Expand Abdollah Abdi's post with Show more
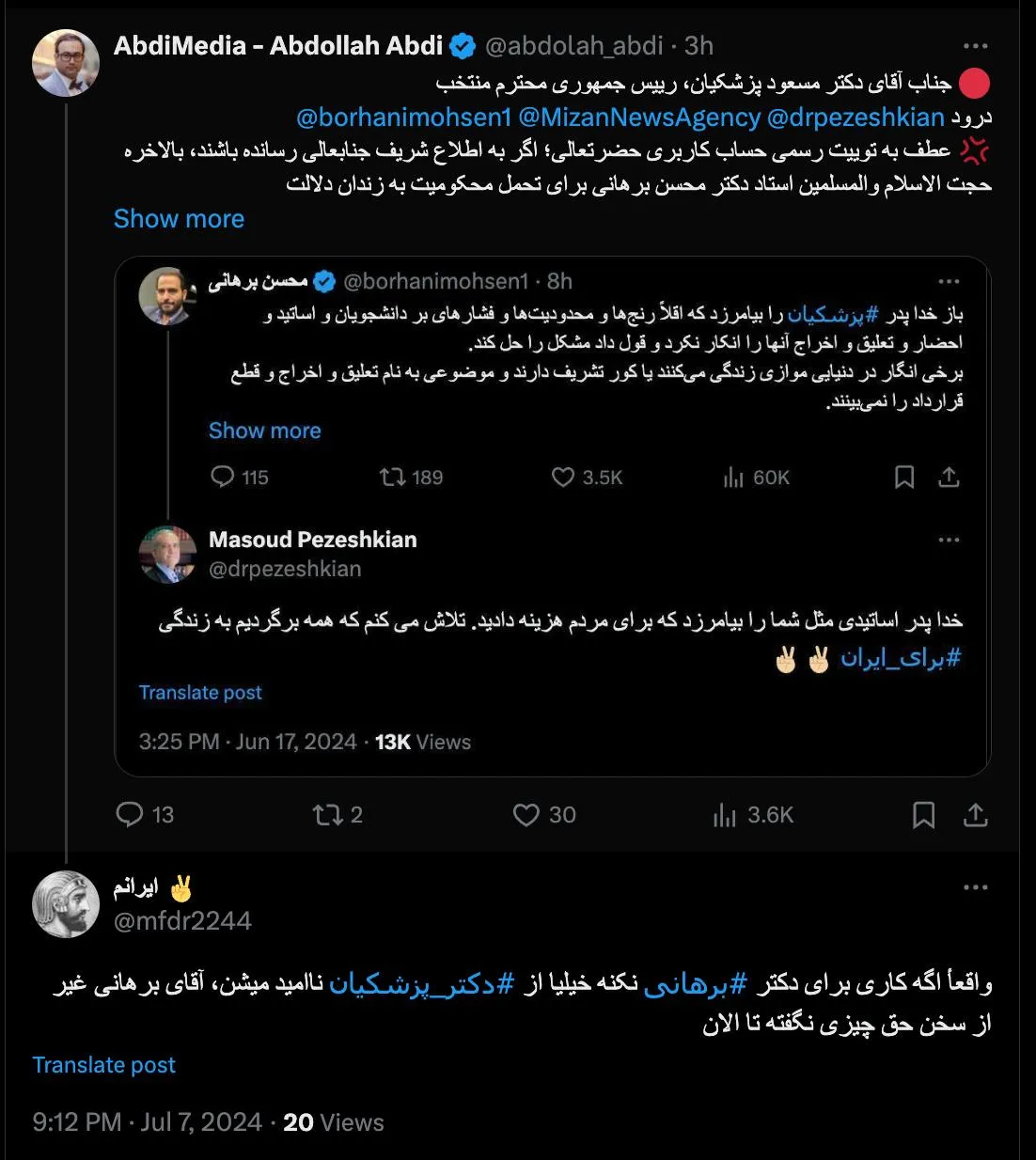The height and width of the screenshot is (1160, 1036). coord(179,219)
